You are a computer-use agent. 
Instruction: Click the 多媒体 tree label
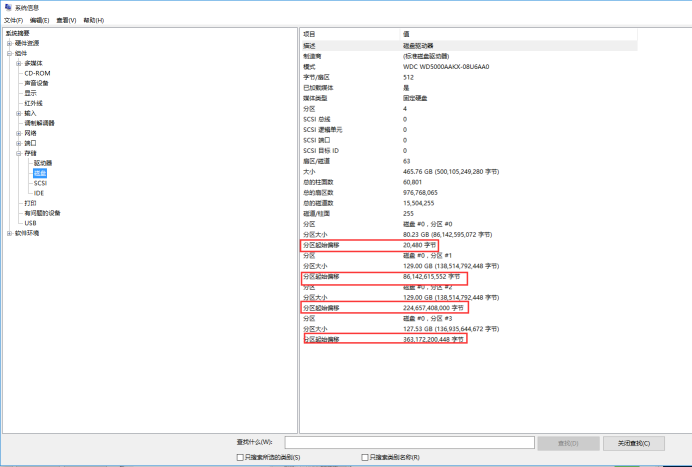34,64
